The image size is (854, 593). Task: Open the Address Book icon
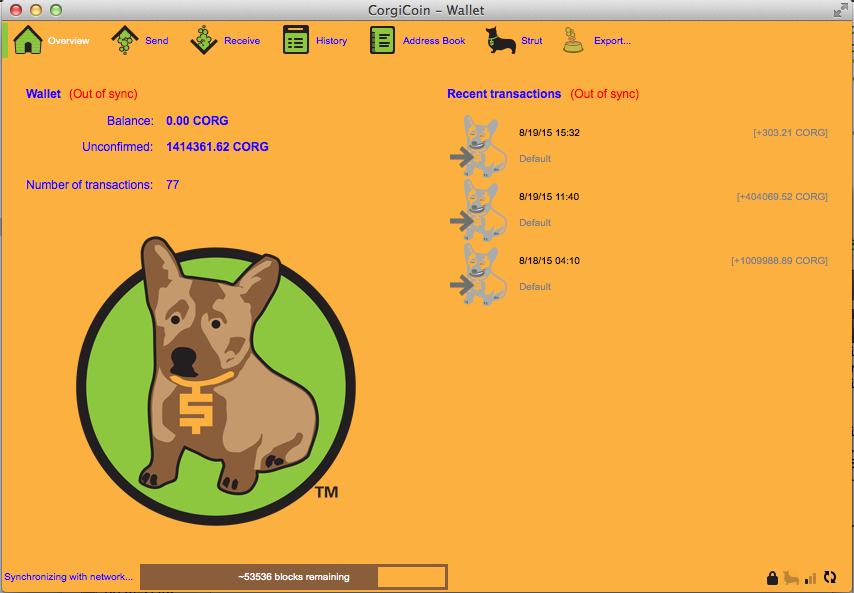point(383,41)
